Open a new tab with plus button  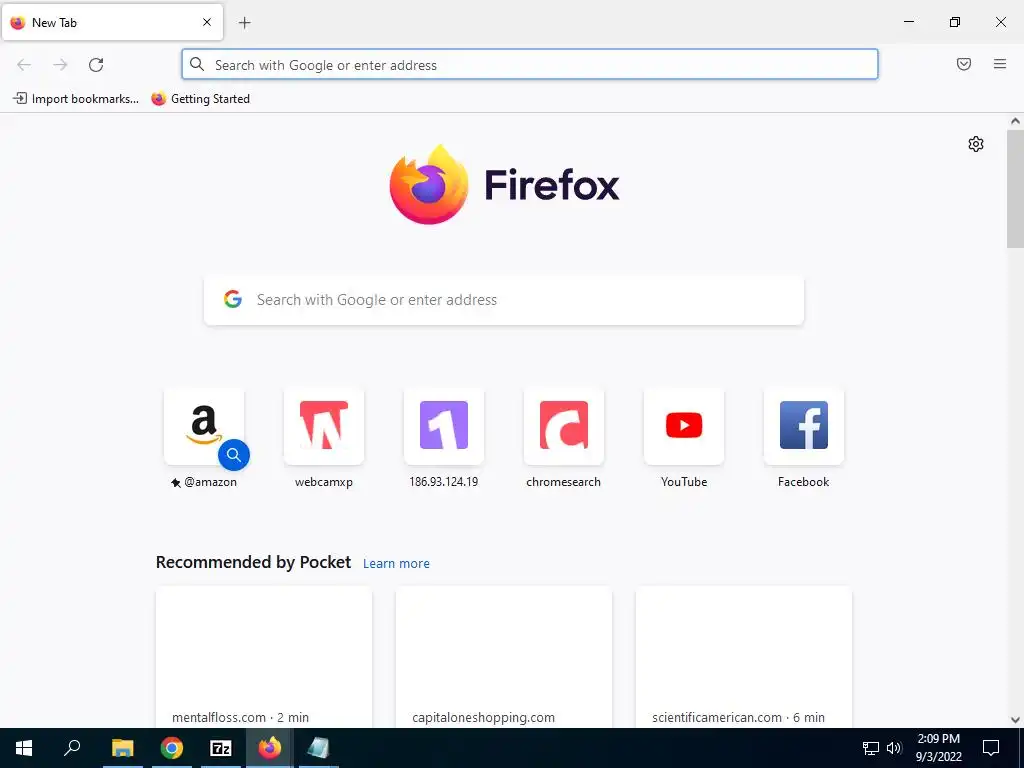pyautogui.click(x=245, y=23)
